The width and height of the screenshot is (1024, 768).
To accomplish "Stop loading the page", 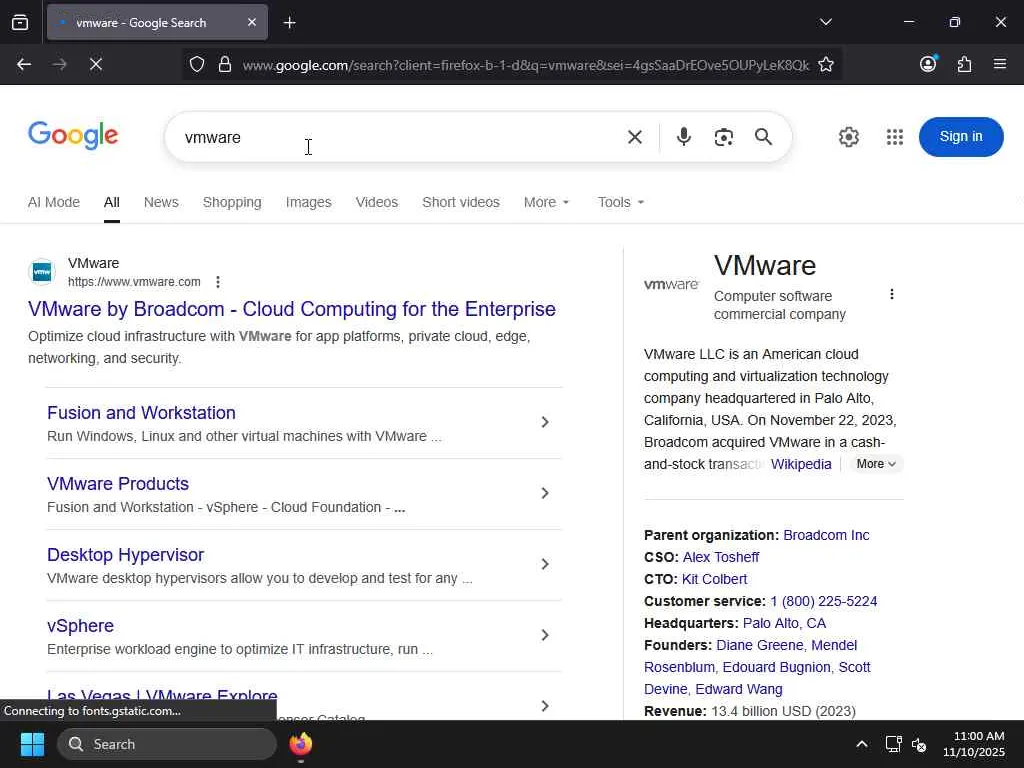I will click(96, 64).
